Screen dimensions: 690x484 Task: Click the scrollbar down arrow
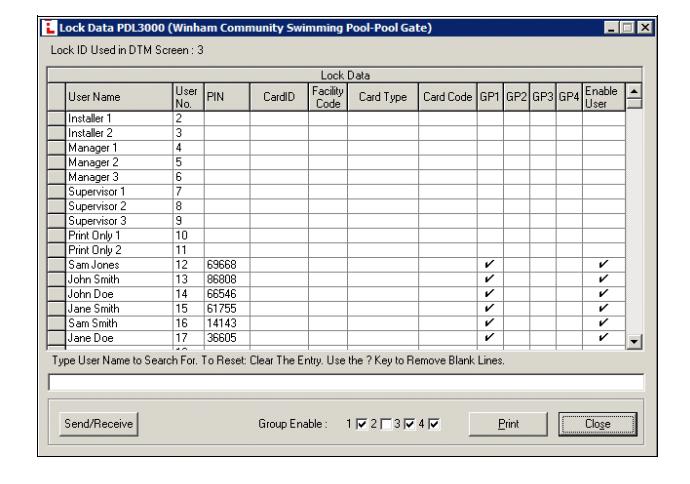(634, 341)
